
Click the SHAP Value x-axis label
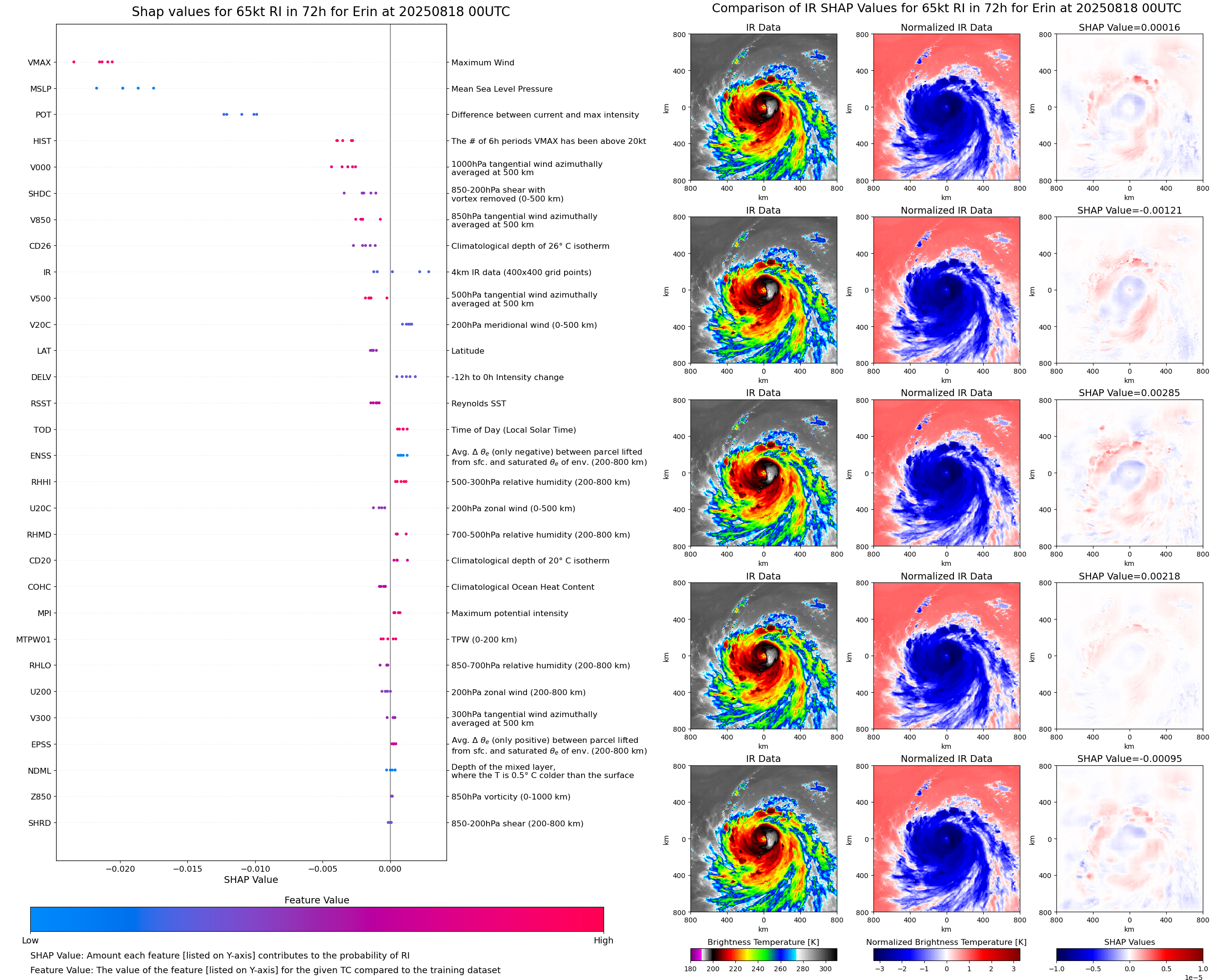pyautogui.click(x=251, y=880)
